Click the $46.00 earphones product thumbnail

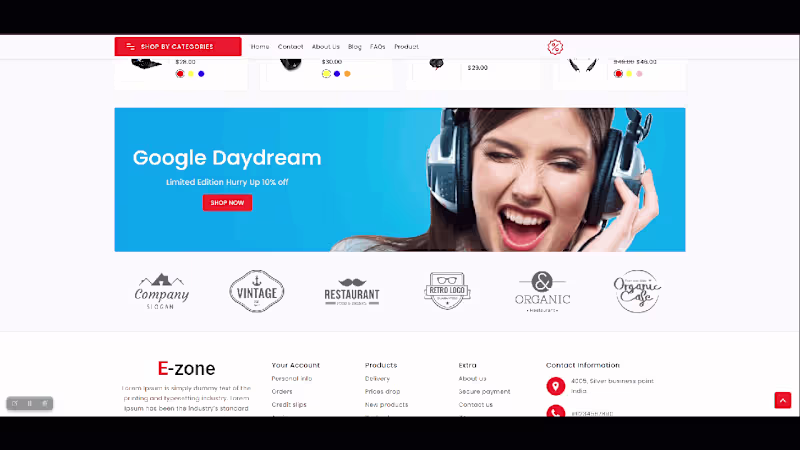pos(582,65)
